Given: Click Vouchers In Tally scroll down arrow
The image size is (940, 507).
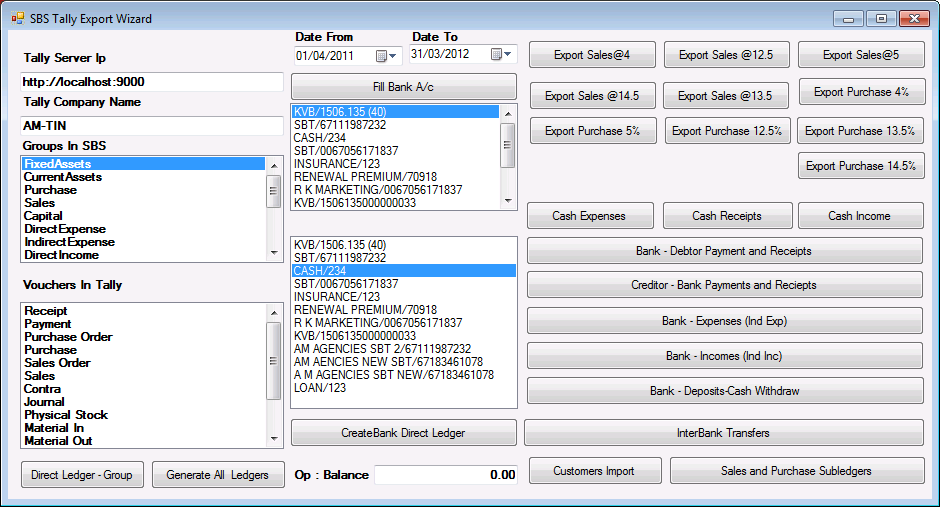Looking at the screenshot, I should [x=274, y=439].
